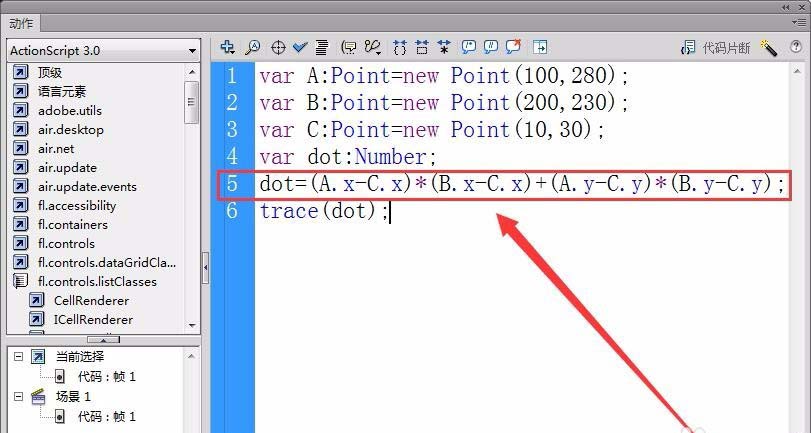811x433 pixels.
Task: Click script navigator scrollbar up arrow
Action: [191, 356]
